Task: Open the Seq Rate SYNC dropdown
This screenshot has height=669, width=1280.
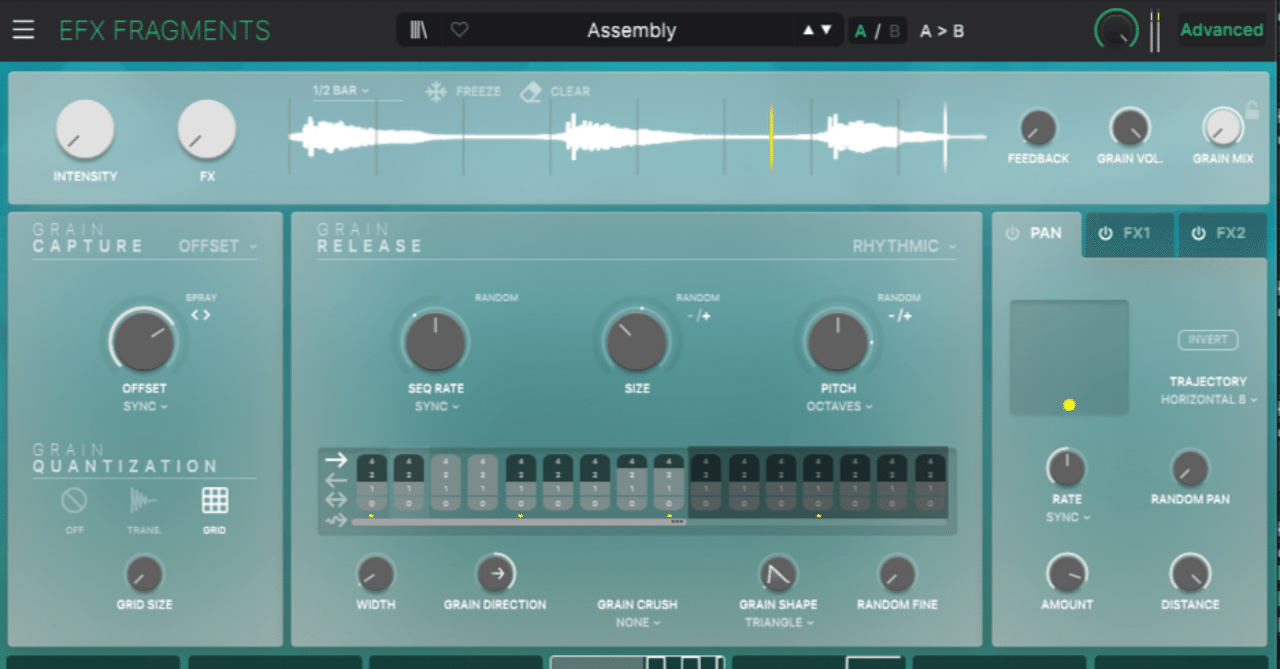Action: 437,407
